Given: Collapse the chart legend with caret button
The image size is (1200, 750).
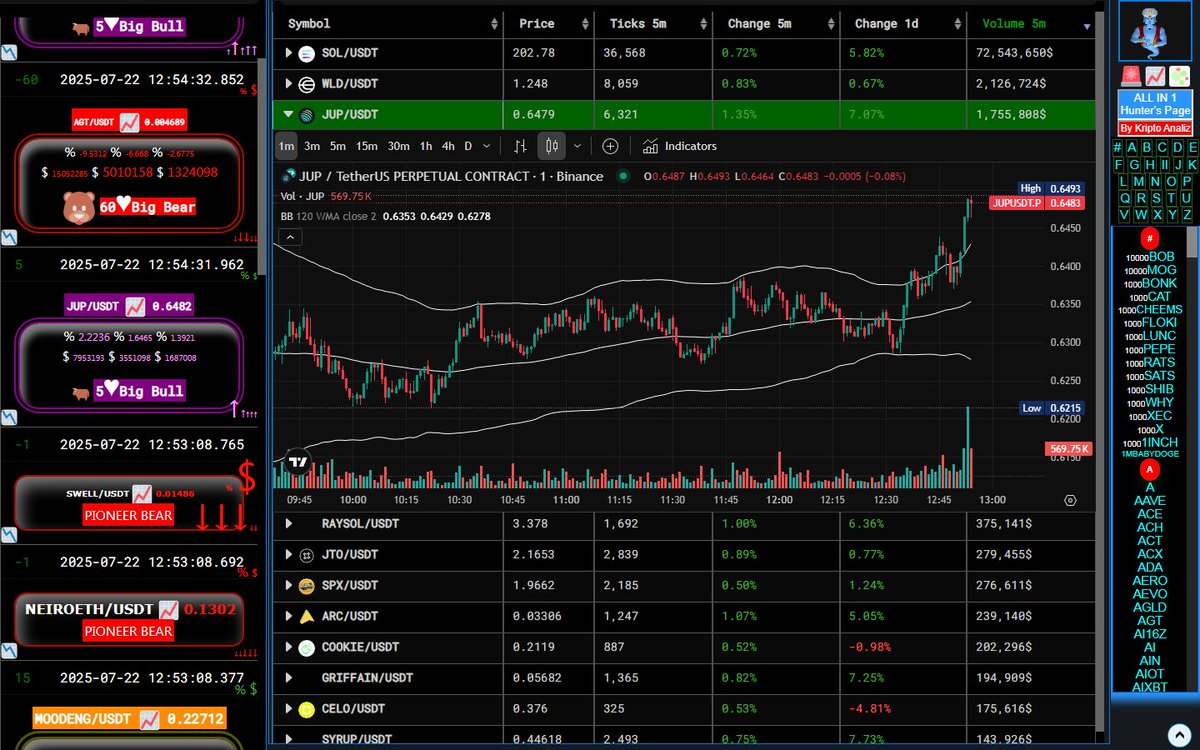Looking at the screenshot, I should tap(290, 237).
